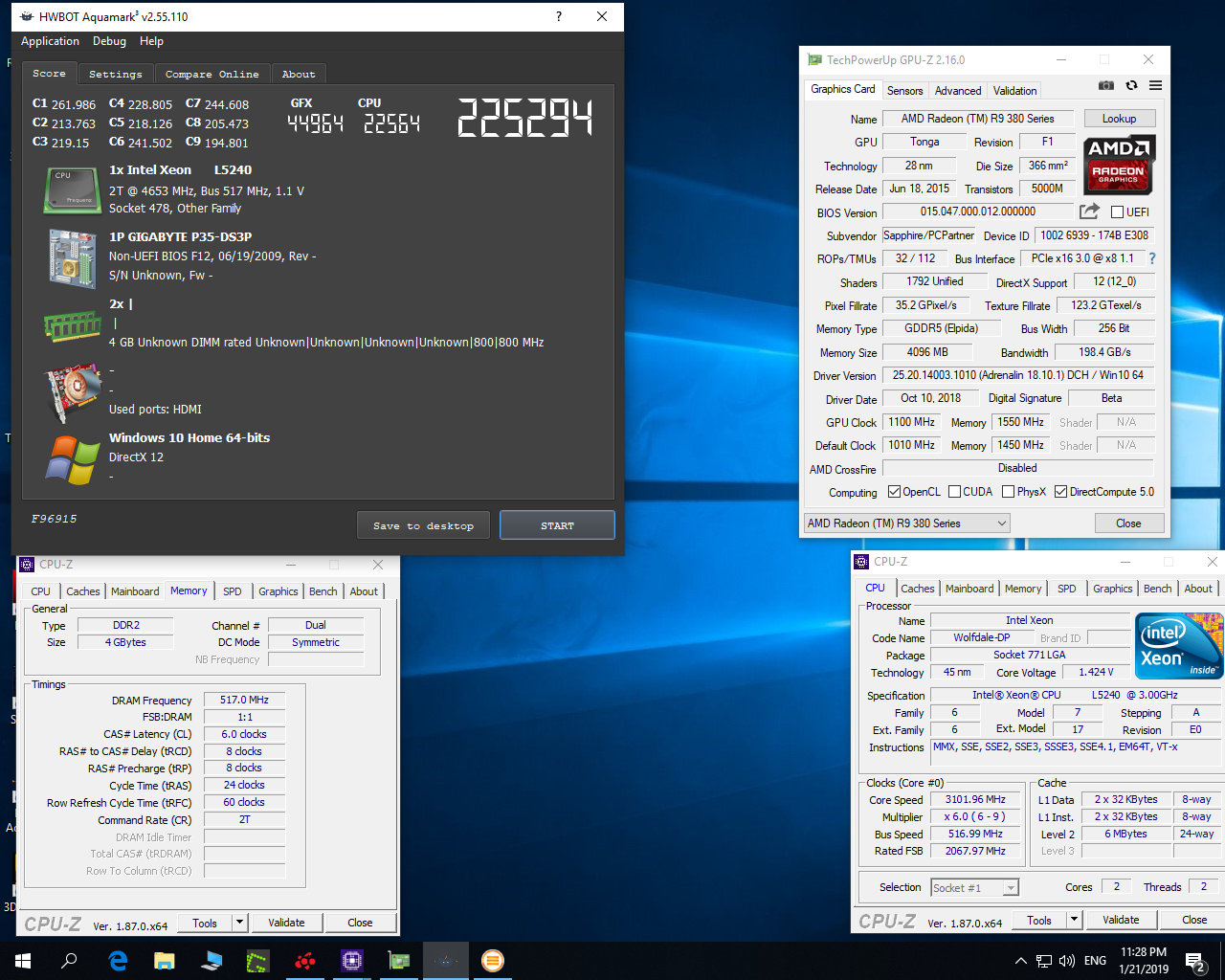Switch to Caches tab in the right CPU-Z window

[x=917, y=589]
